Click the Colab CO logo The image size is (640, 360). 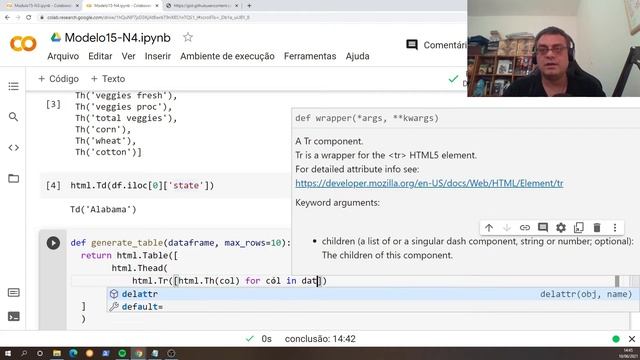pyautogui.click(x=23, y=44)
